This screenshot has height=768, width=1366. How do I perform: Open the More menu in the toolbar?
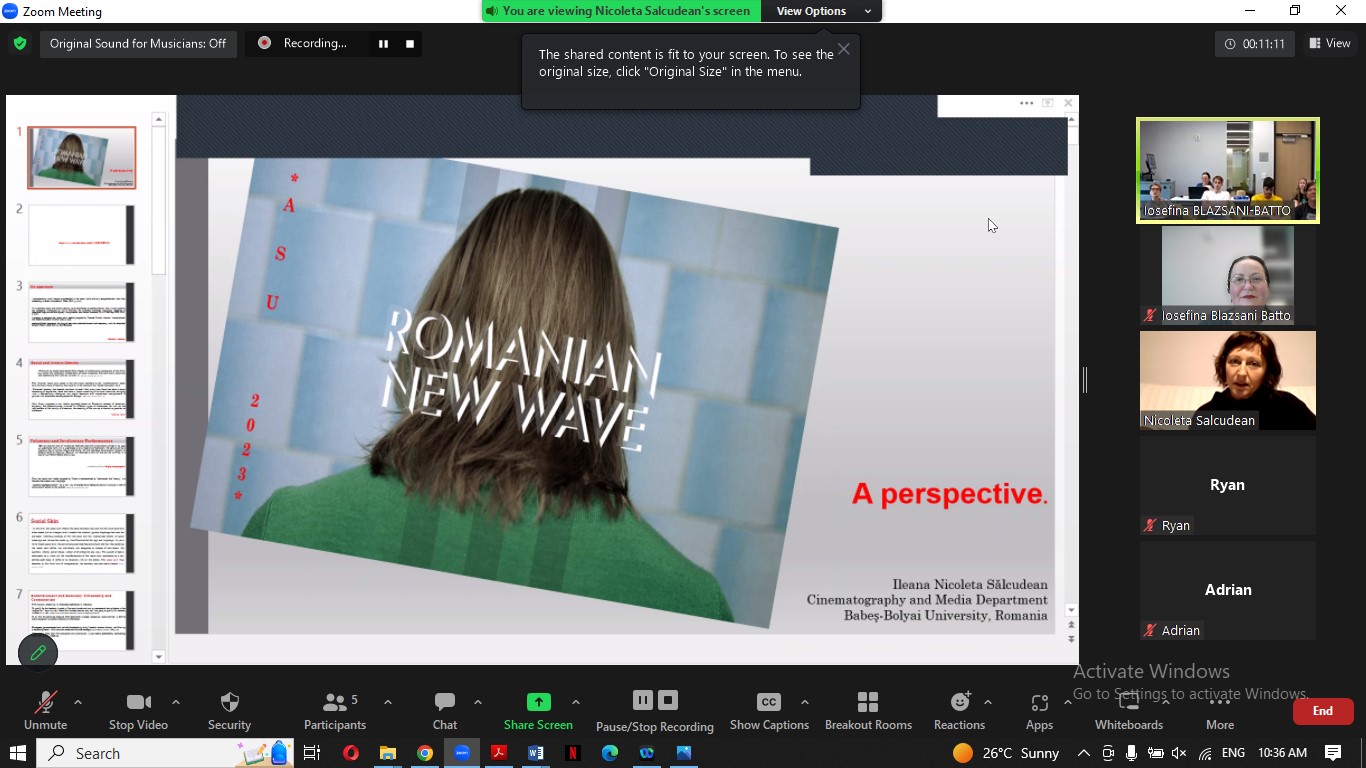tap(1220, 711)
